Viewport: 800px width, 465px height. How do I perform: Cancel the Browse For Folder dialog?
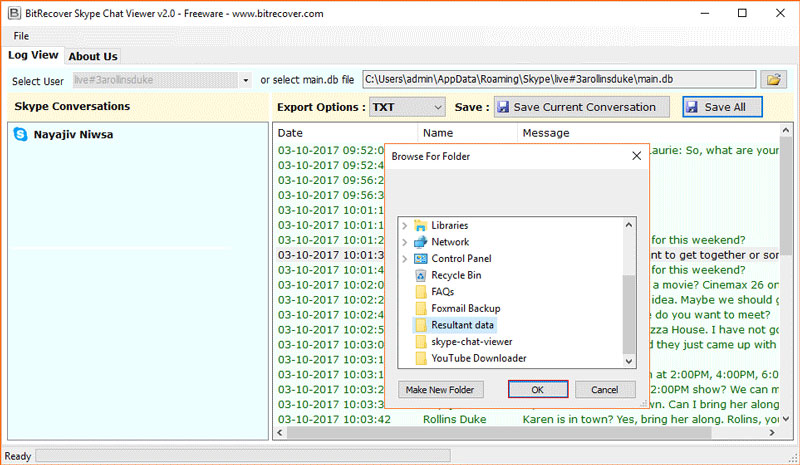click(x=605, y=389)
